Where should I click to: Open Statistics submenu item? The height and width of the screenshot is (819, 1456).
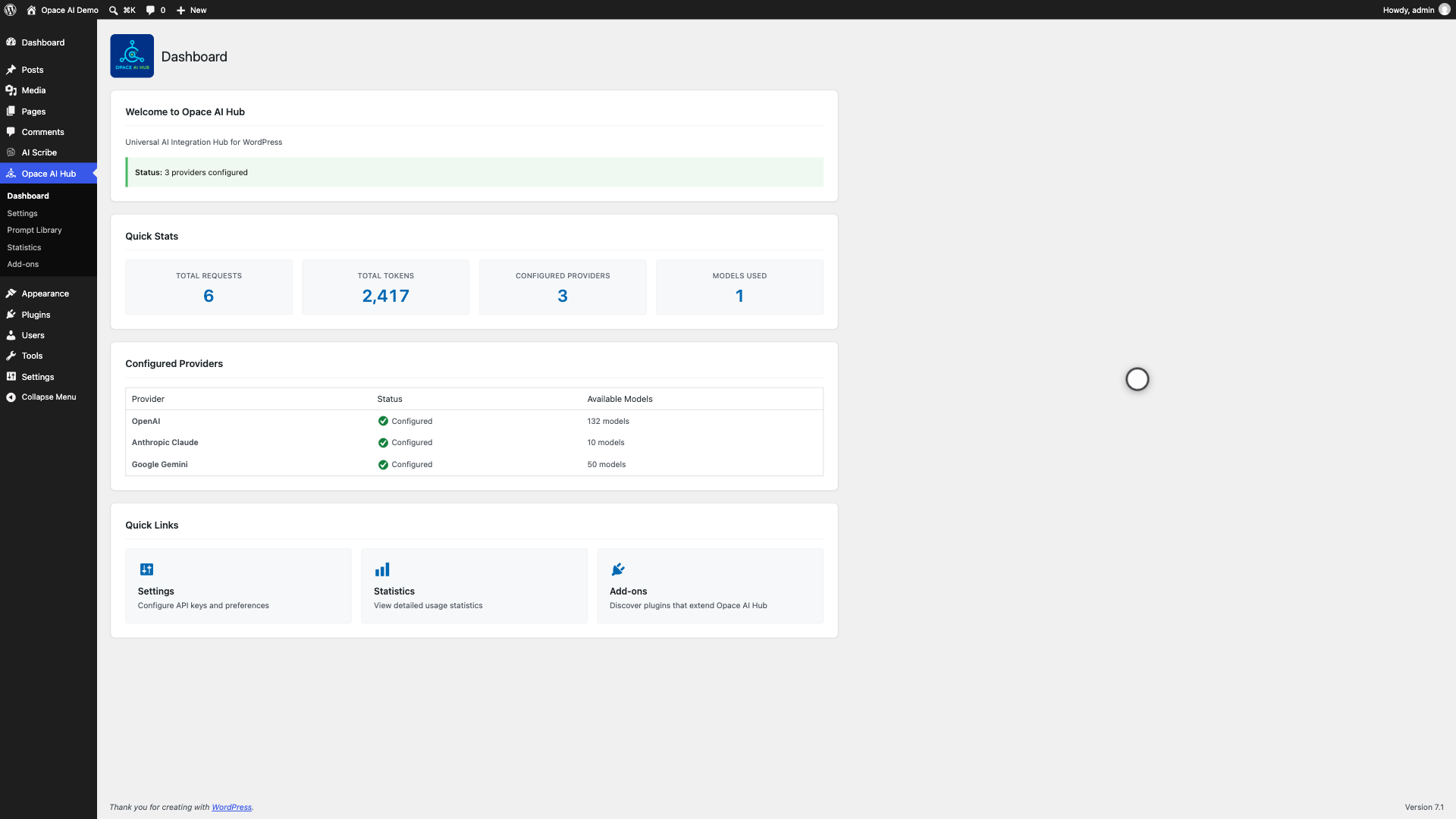[24, 247]
